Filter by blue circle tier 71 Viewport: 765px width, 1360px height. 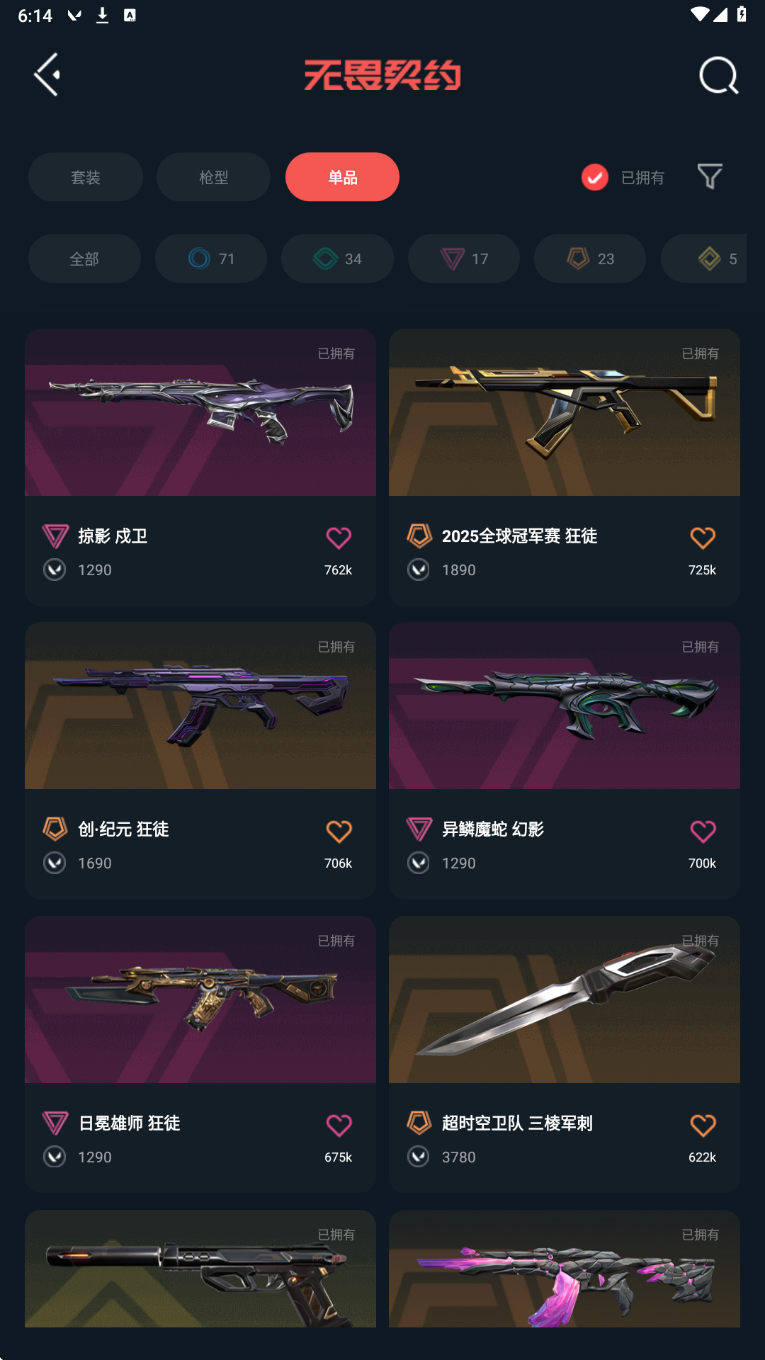[x=211, y=259]
